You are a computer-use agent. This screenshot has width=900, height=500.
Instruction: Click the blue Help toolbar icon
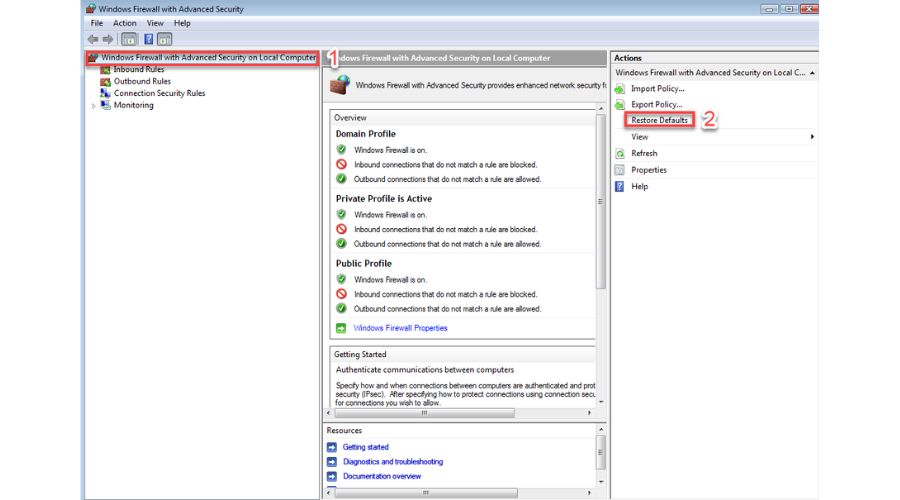[149, 39]
